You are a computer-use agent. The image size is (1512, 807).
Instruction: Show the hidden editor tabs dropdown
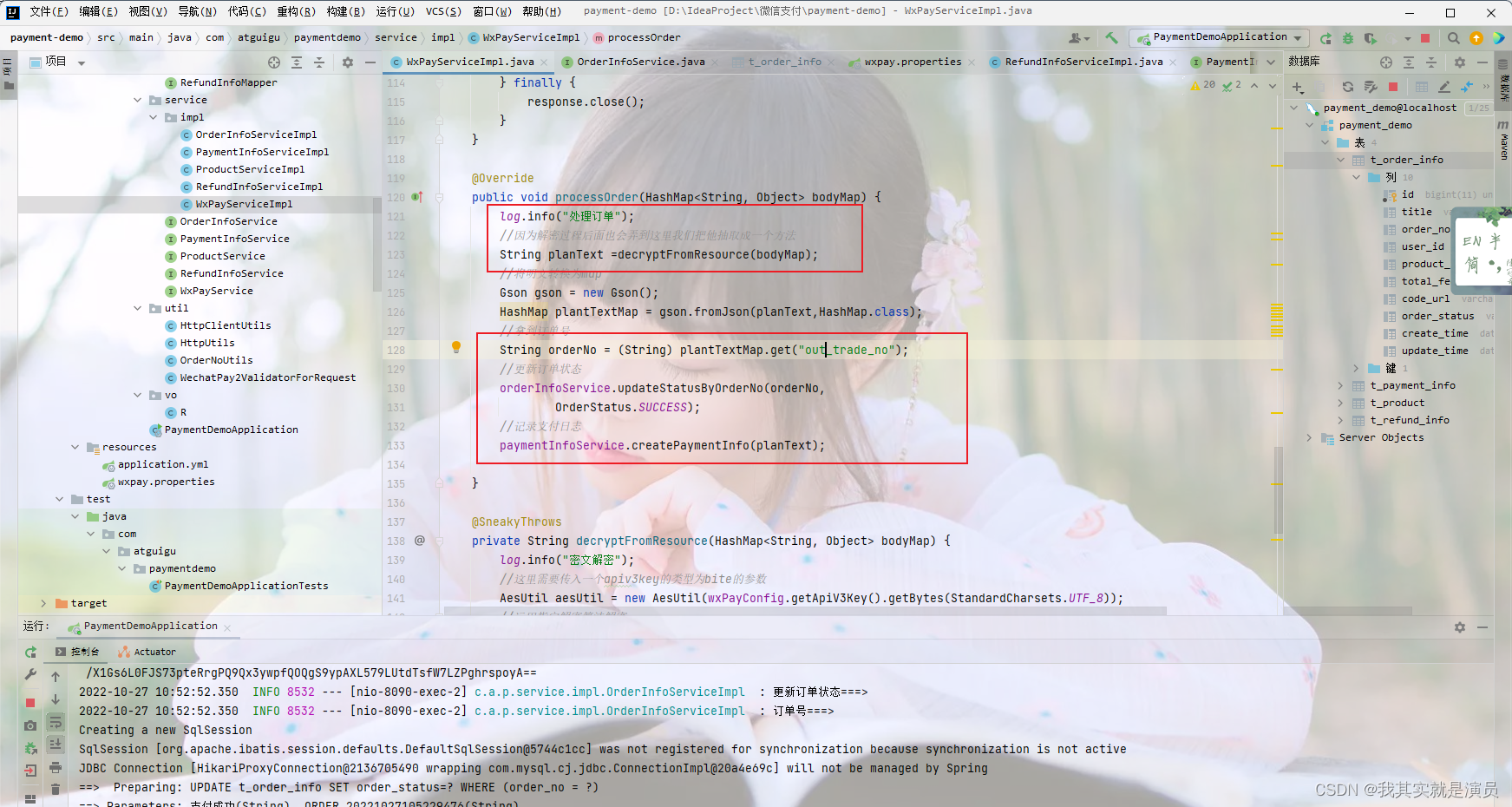click(1271, 62)
